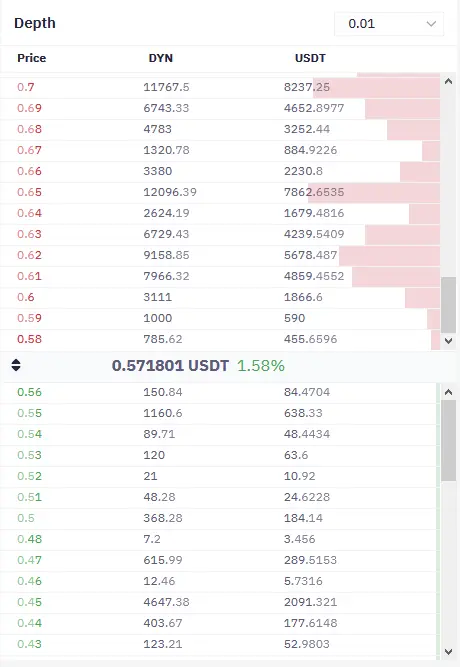Click the sell orders scrollbar thumb
The height and width of the screenshot is (667, 460).
click(x=449, y=305)
